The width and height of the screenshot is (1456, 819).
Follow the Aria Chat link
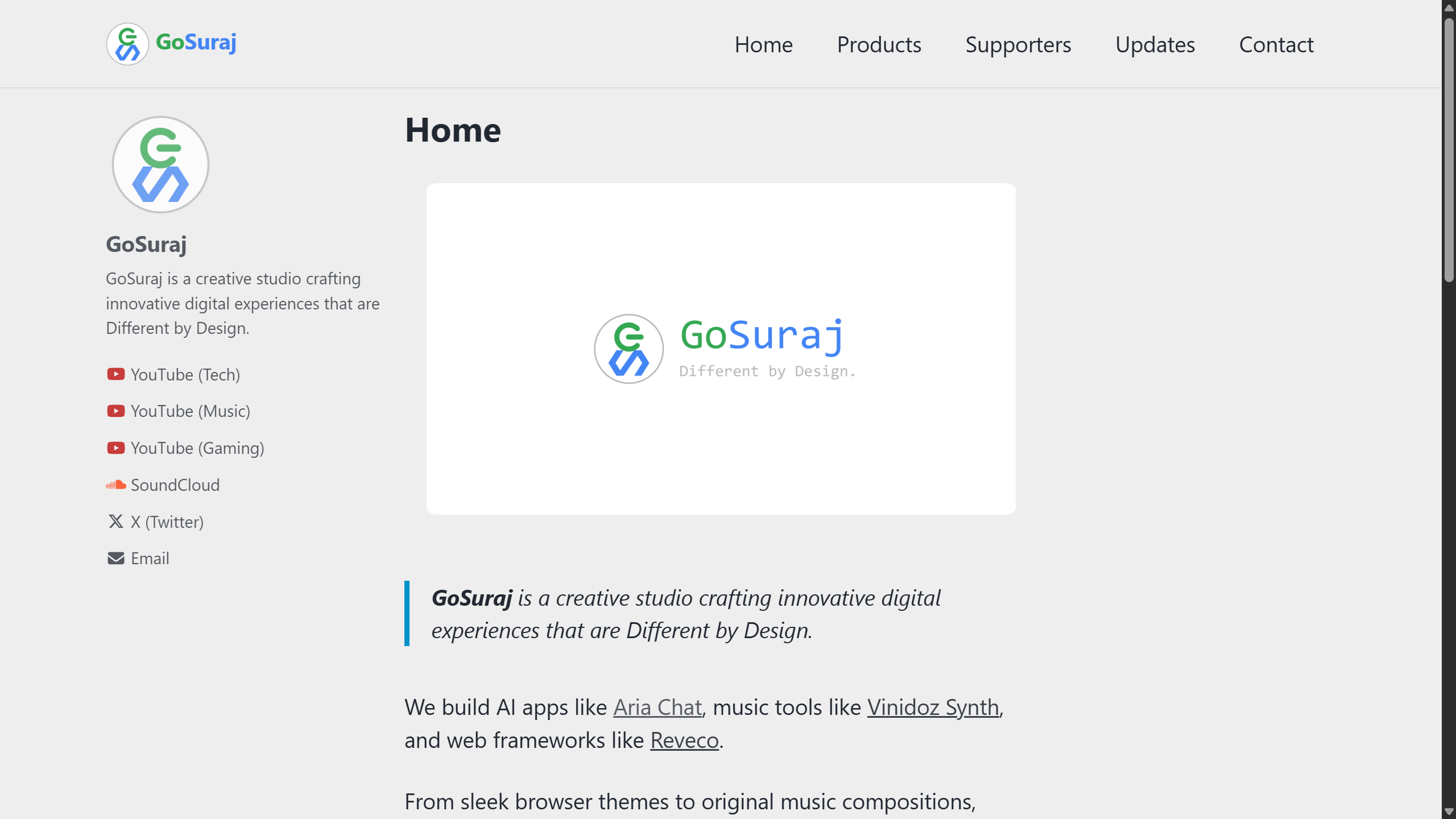(x=657, y=708)
